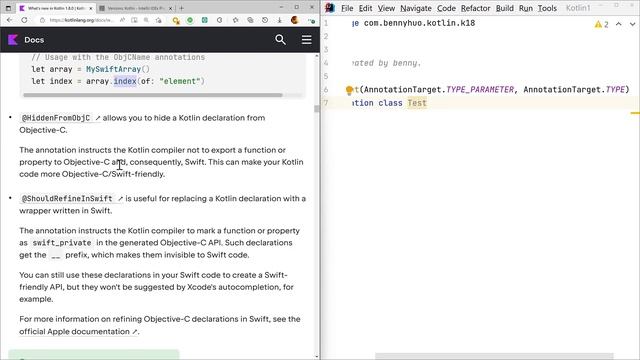Jump to previous highlighted error arrow
Viewport: 640px width, 360px height.
[x=619, y=24]
